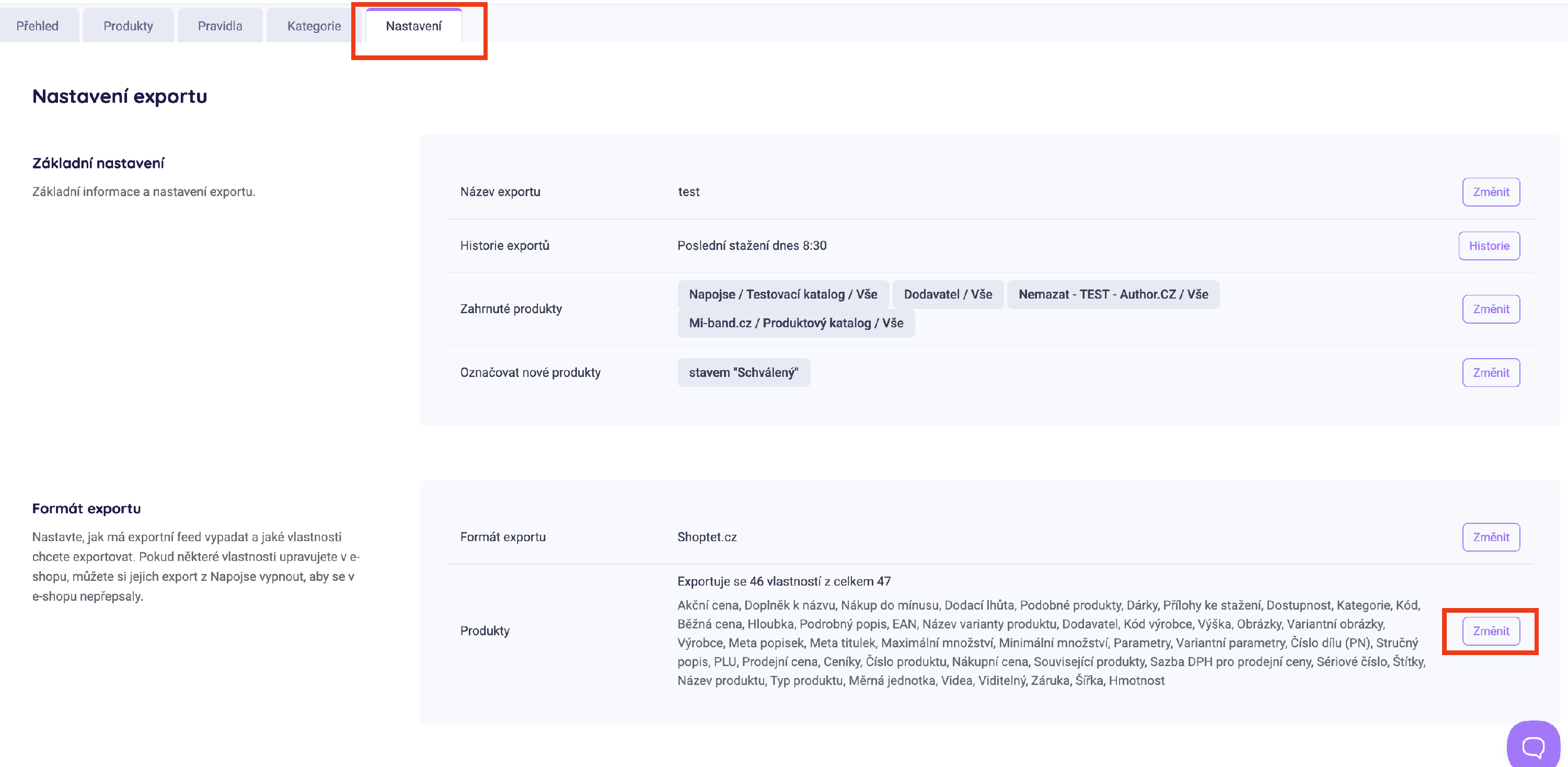This screenshot has height=767, width=1568.
Task: Click the Dodavatel / Vše tag
Action: coord(947,295)
